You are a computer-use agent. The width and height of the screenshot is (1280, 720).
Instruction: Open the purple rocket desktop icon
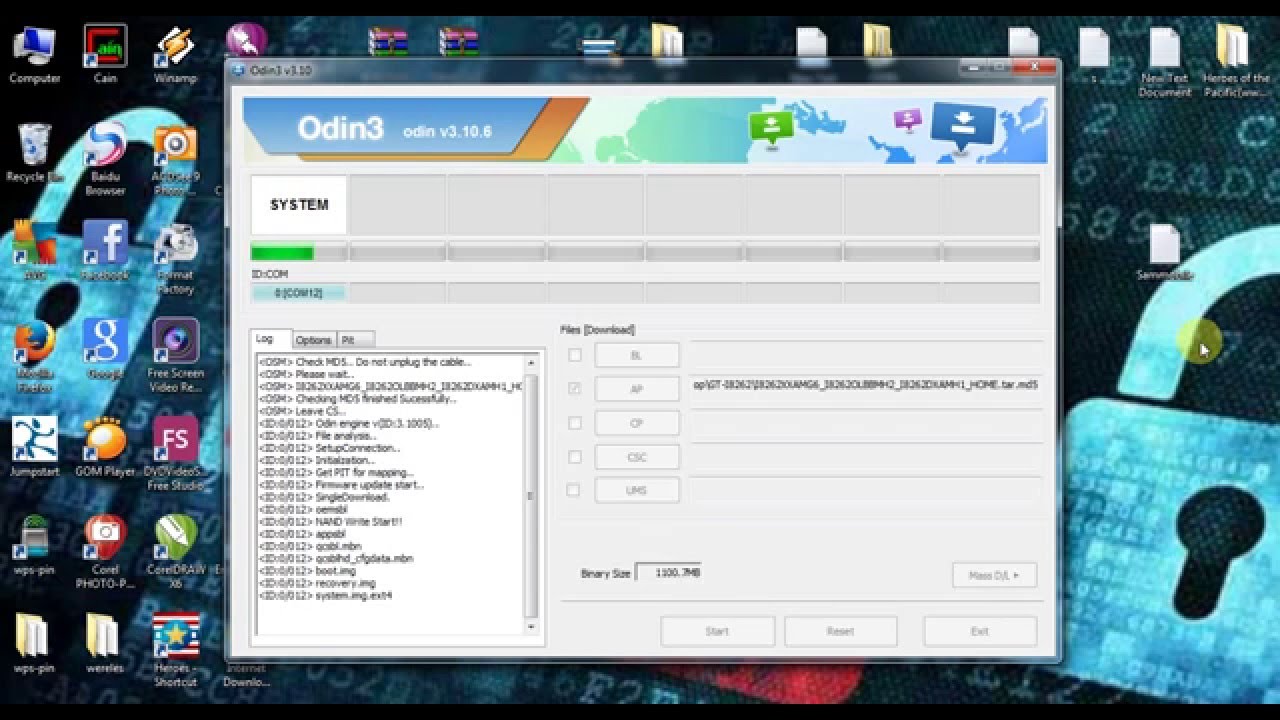[245, 40]
